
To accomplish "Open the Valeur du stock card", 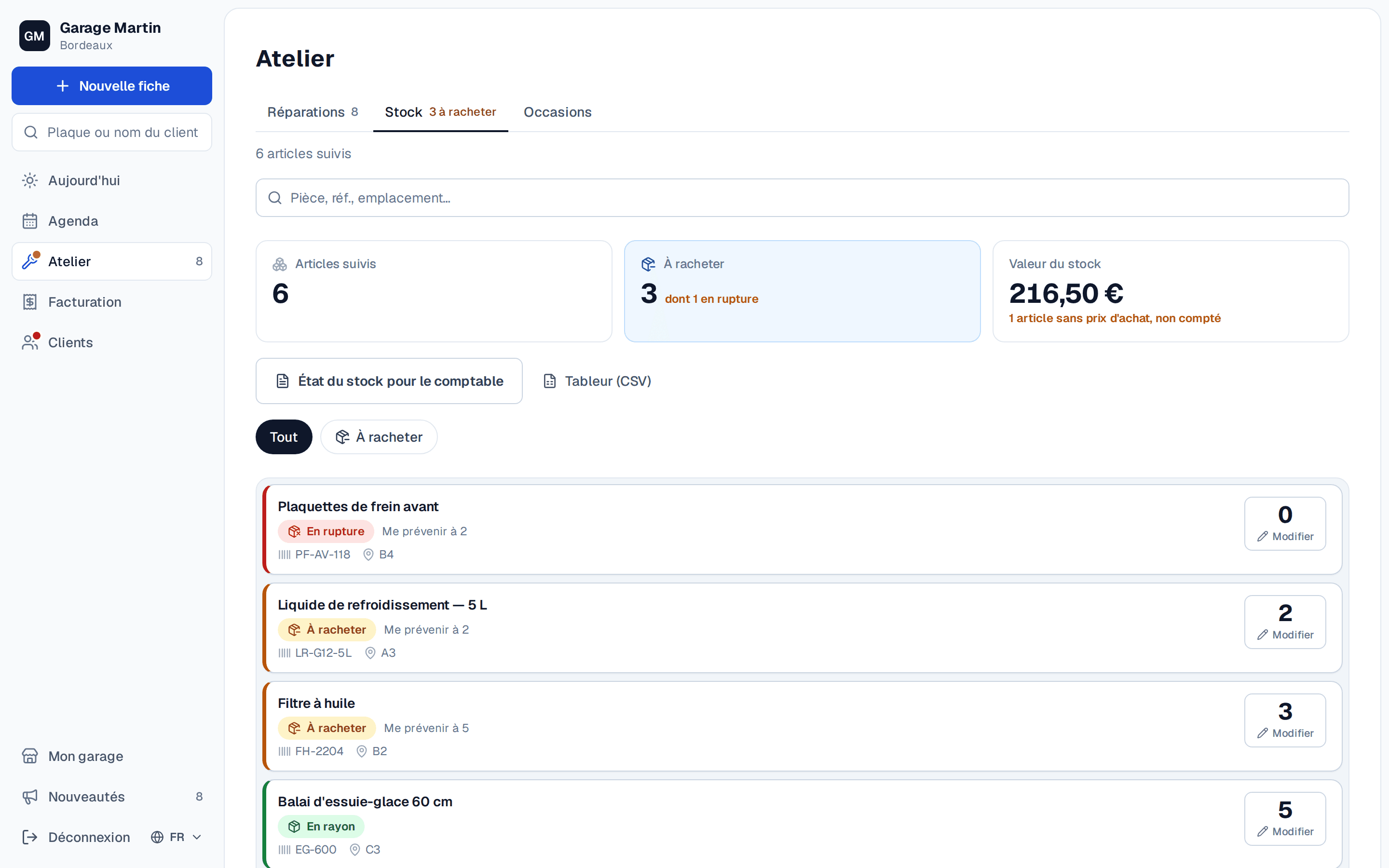I will tap(1171, 291).
